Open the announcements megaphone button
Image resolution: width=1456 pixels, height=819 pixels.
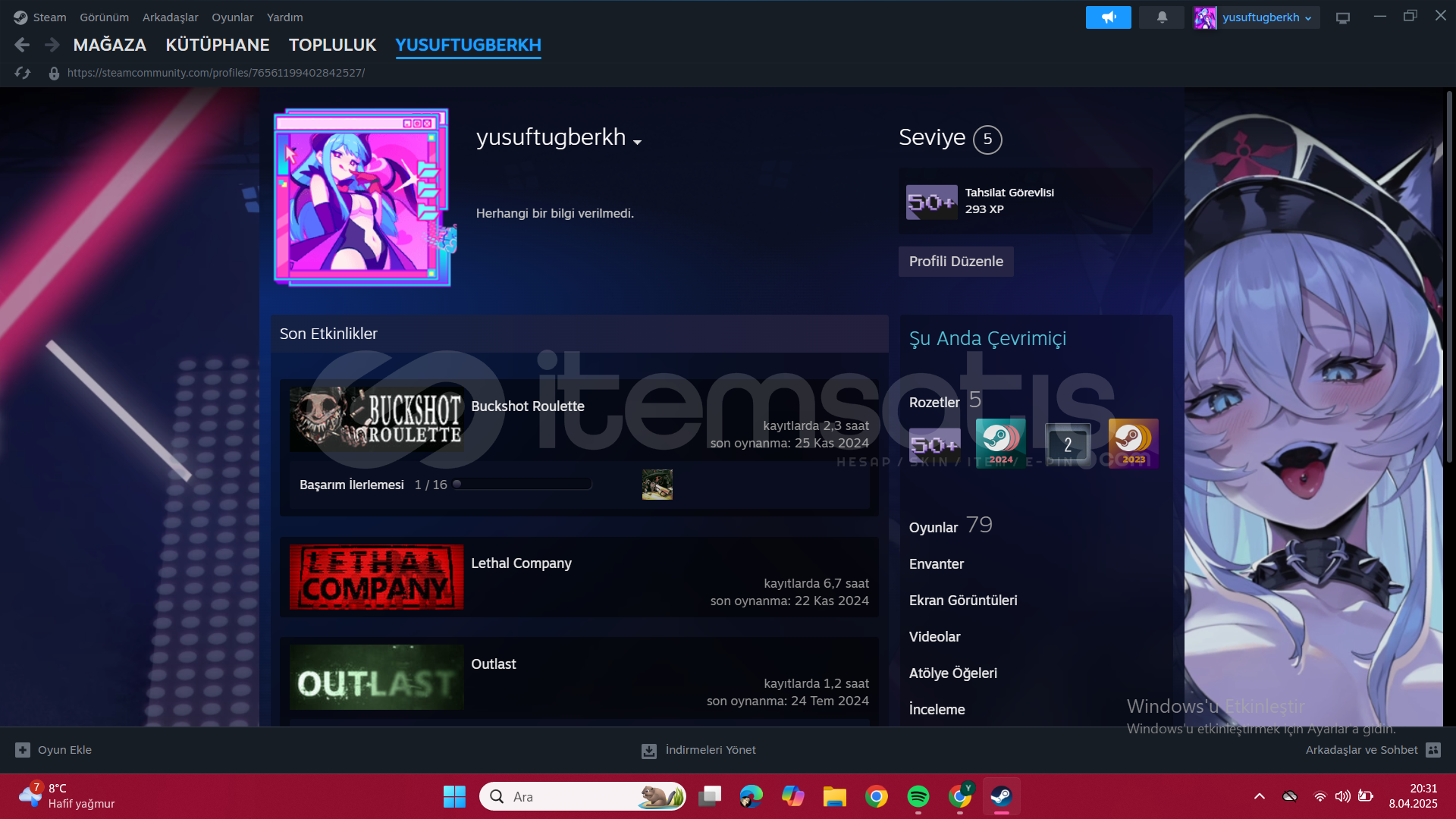click(x=1108, y=17)
